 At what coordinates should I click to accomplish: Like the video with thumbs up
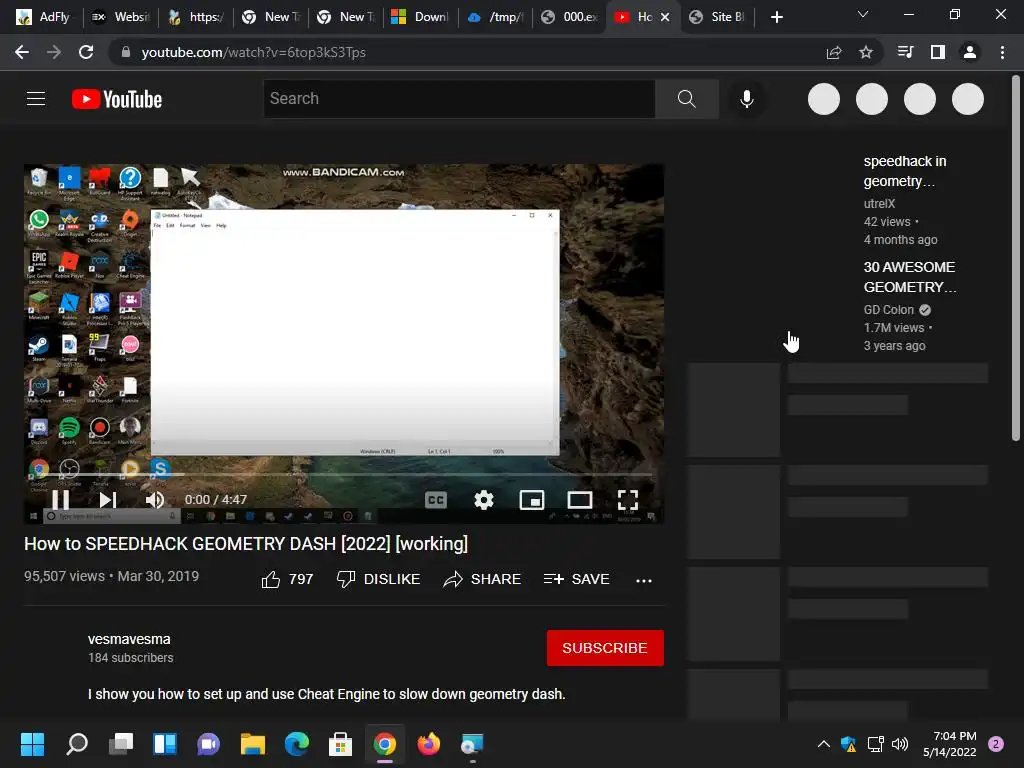pyautogui.click(x=287, y=579)
